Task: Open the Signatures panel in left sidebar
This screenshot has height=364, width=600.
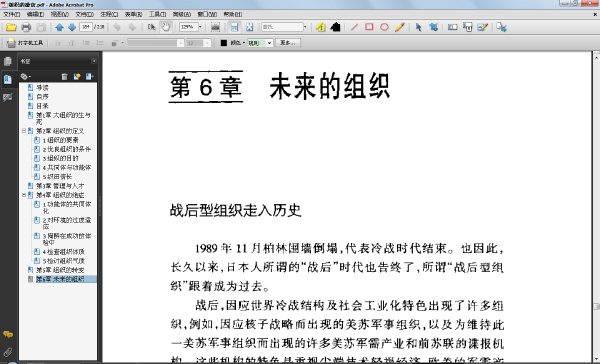Action: [x=8, y=97]
